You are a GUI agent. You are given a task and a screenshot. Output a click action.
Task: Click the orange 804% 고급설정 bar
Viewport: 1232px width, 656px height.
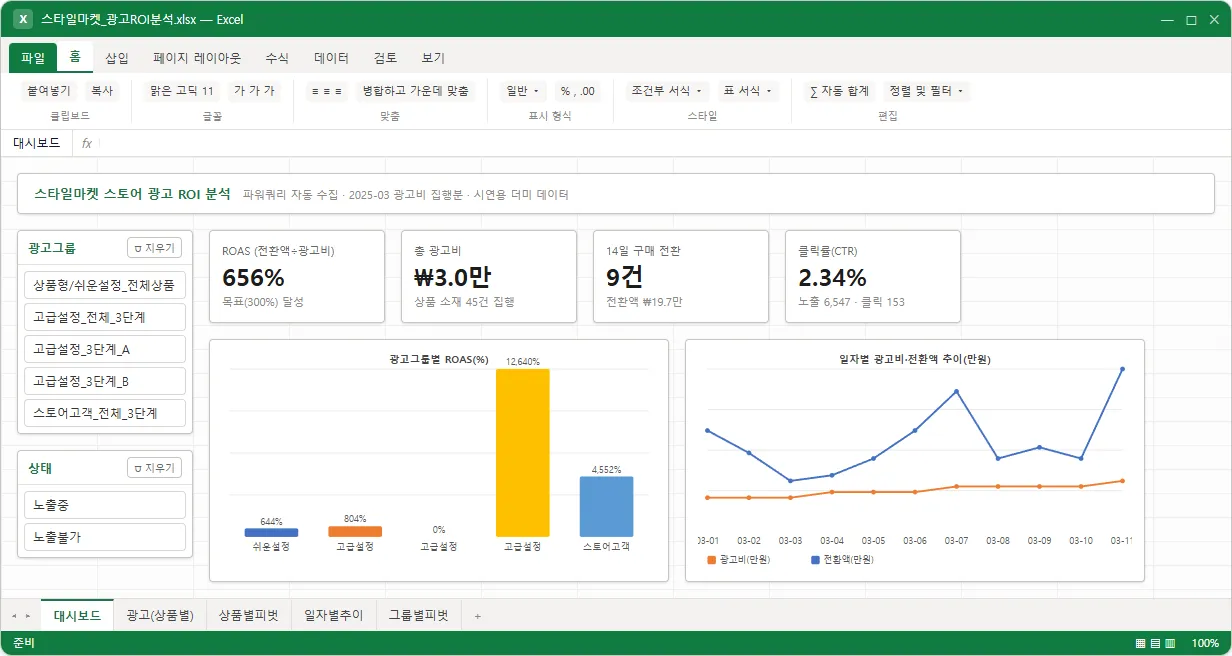coord(354,532)
